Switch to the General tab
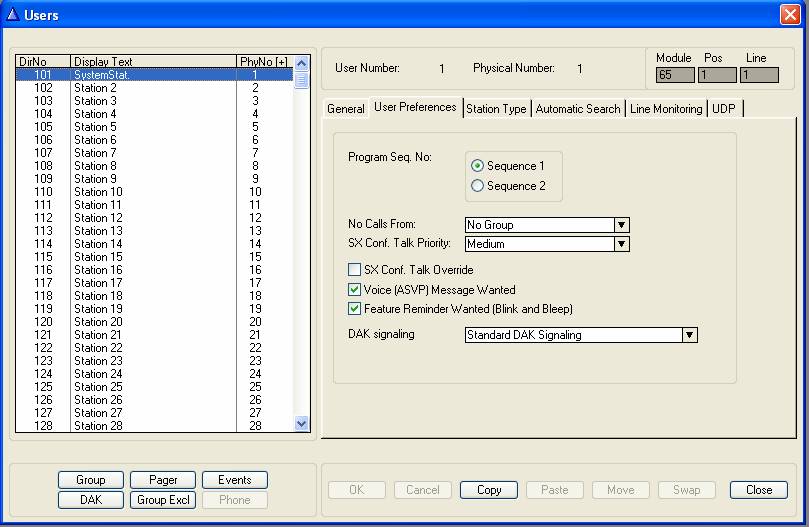The image size is (809, 527). tap(346, 109)
